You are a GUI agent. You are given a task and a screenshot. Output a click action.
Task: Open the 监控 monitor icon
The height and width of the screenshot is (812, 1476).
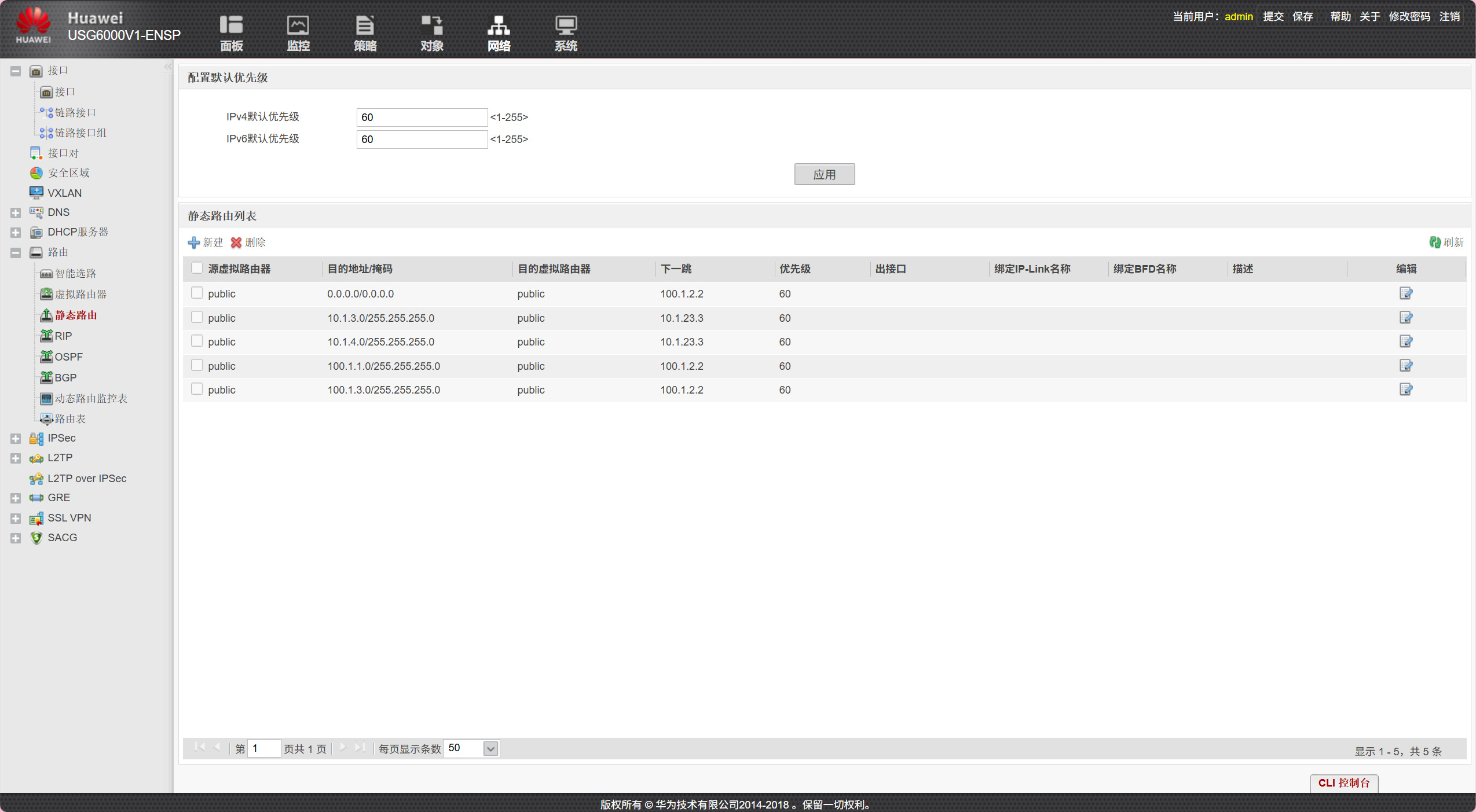coord(298,25)
